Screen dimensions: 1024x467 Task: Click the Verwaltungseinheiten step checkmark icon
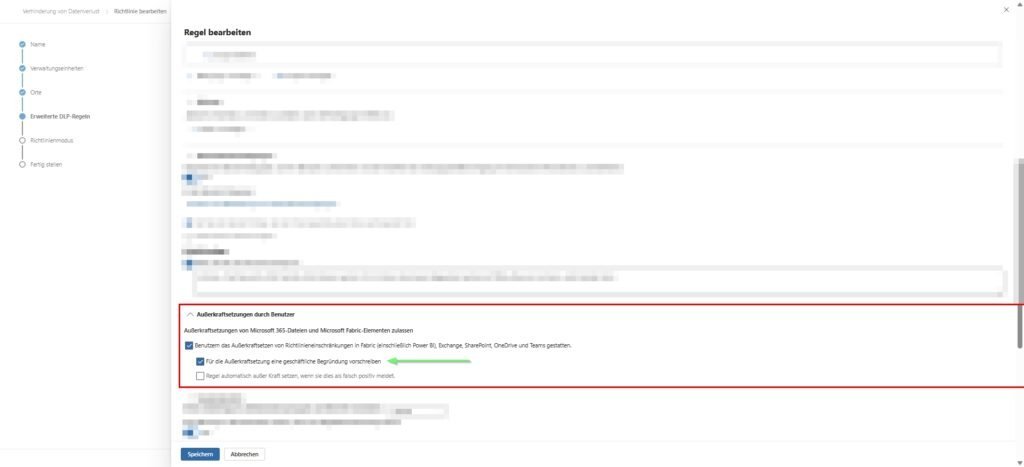click(x=22, y=69)
